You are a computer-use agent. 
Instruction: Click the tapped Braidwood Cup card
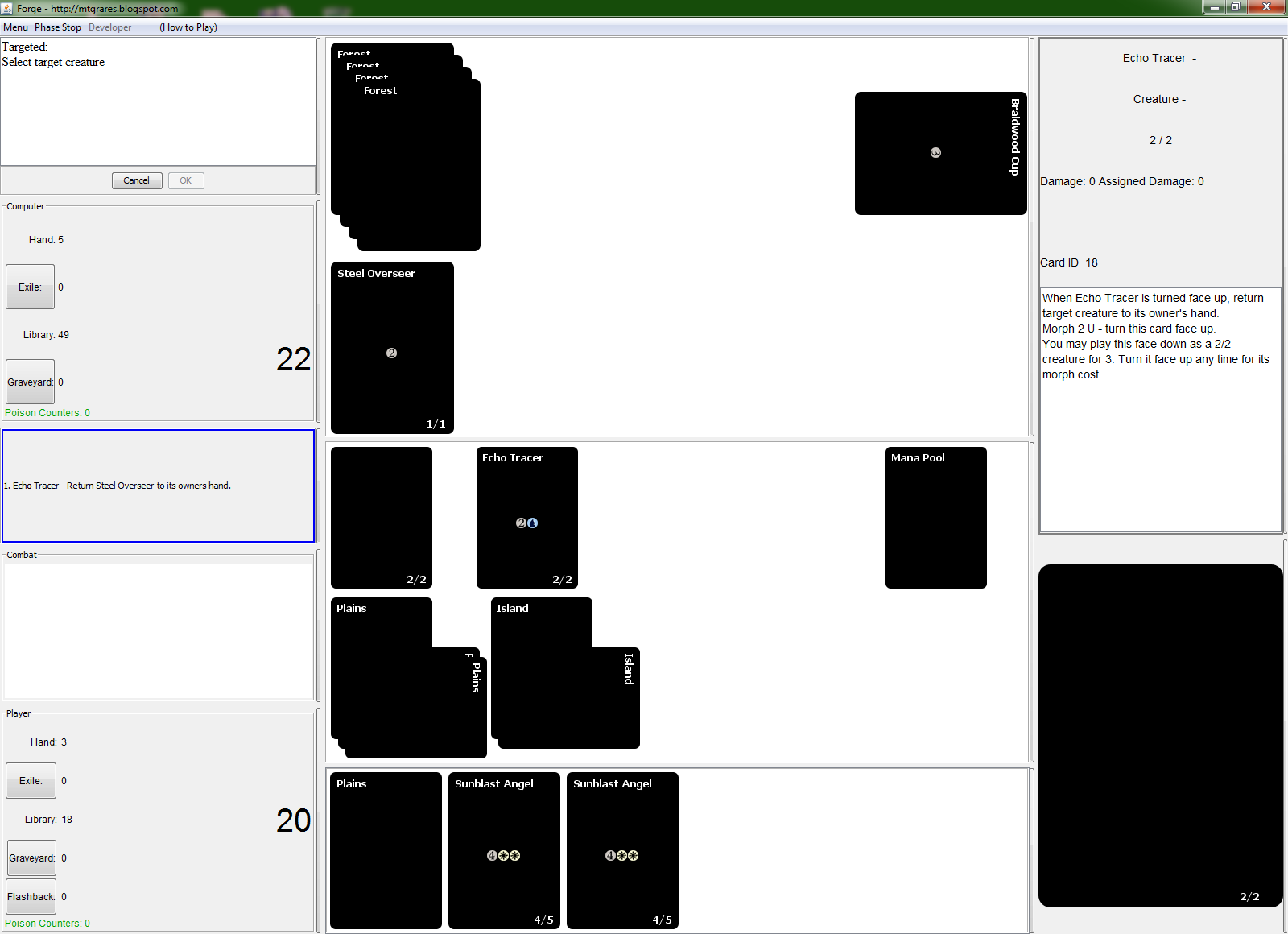(x=939, y=153)
